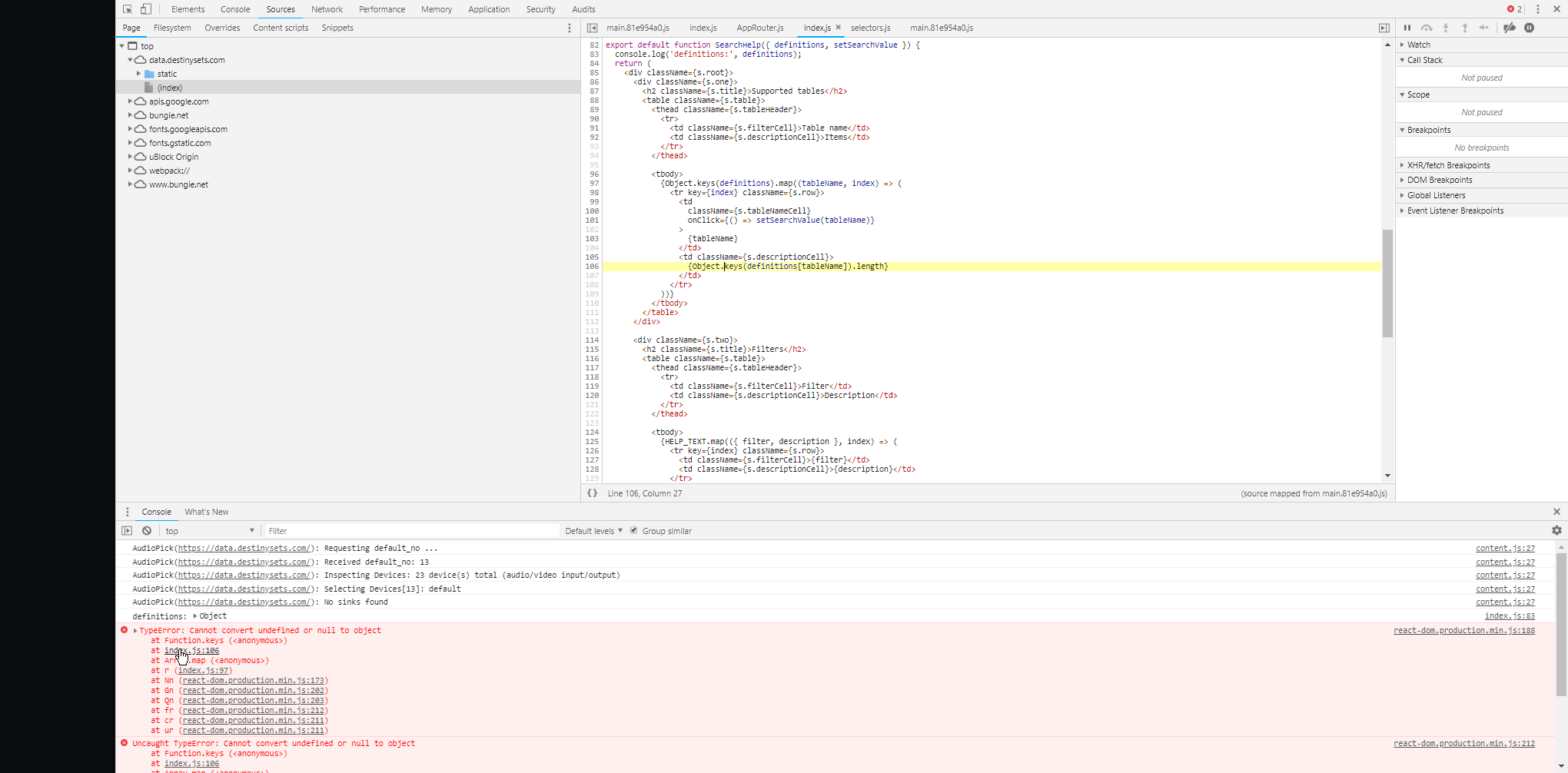Expand the webpack:// tree node

[130, 171]
